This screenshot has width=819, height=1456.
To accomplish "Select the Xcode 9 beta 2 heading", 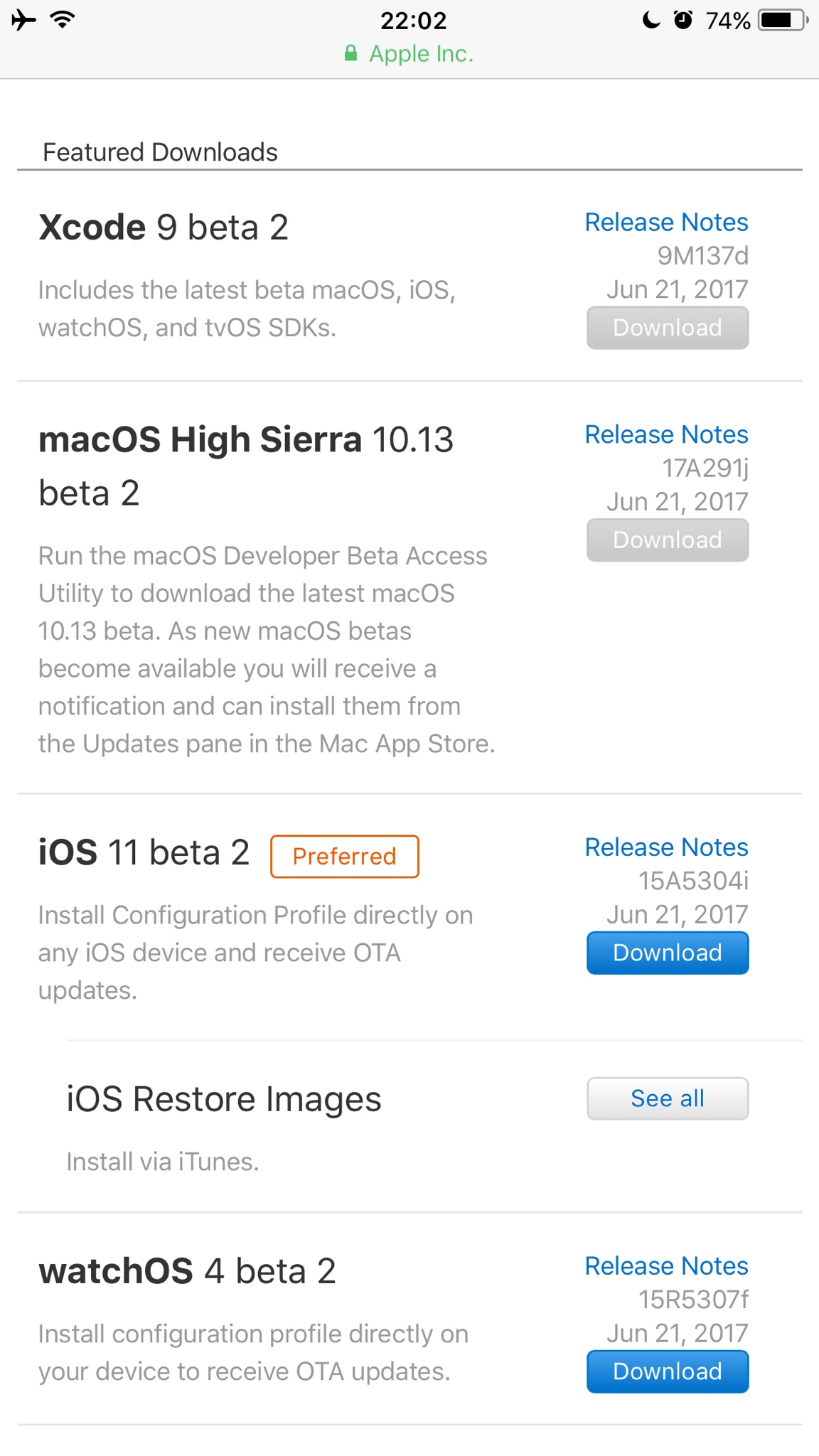I will pyautogui.click(x=164, y=228).
